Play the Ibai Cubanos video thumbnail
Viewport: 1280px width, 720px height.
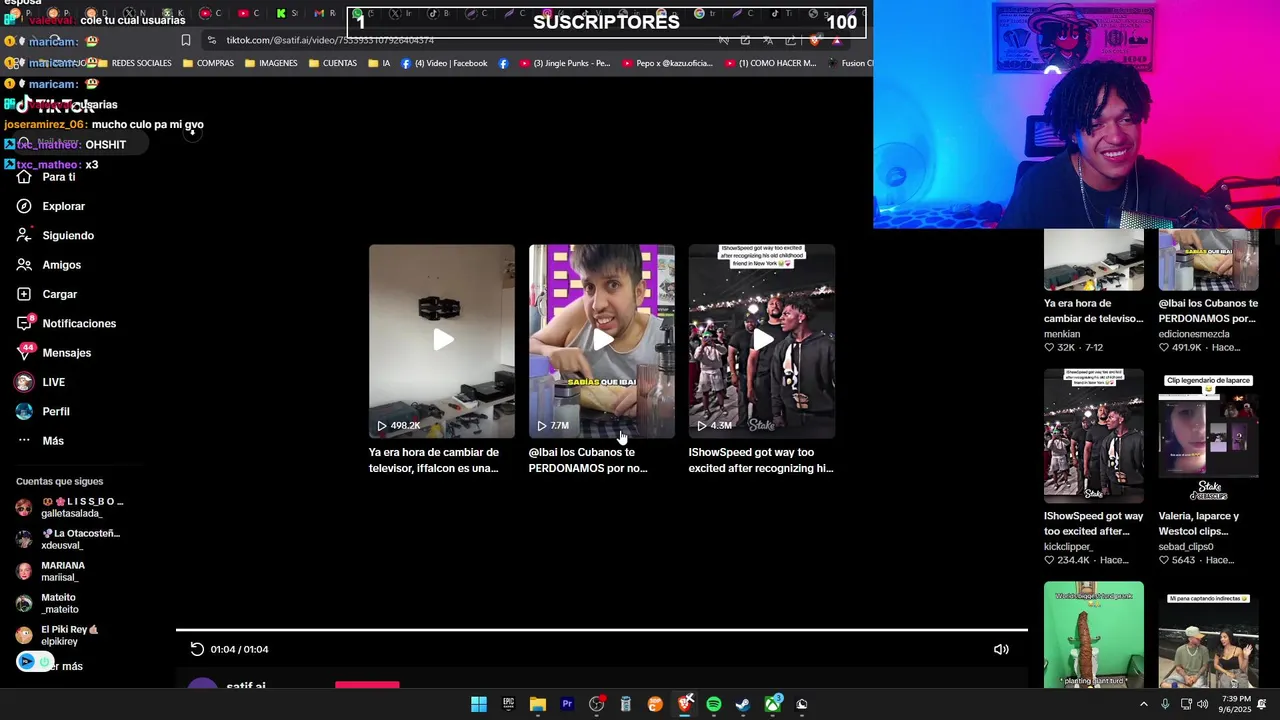pyautogui.click(x=602, y=341)
